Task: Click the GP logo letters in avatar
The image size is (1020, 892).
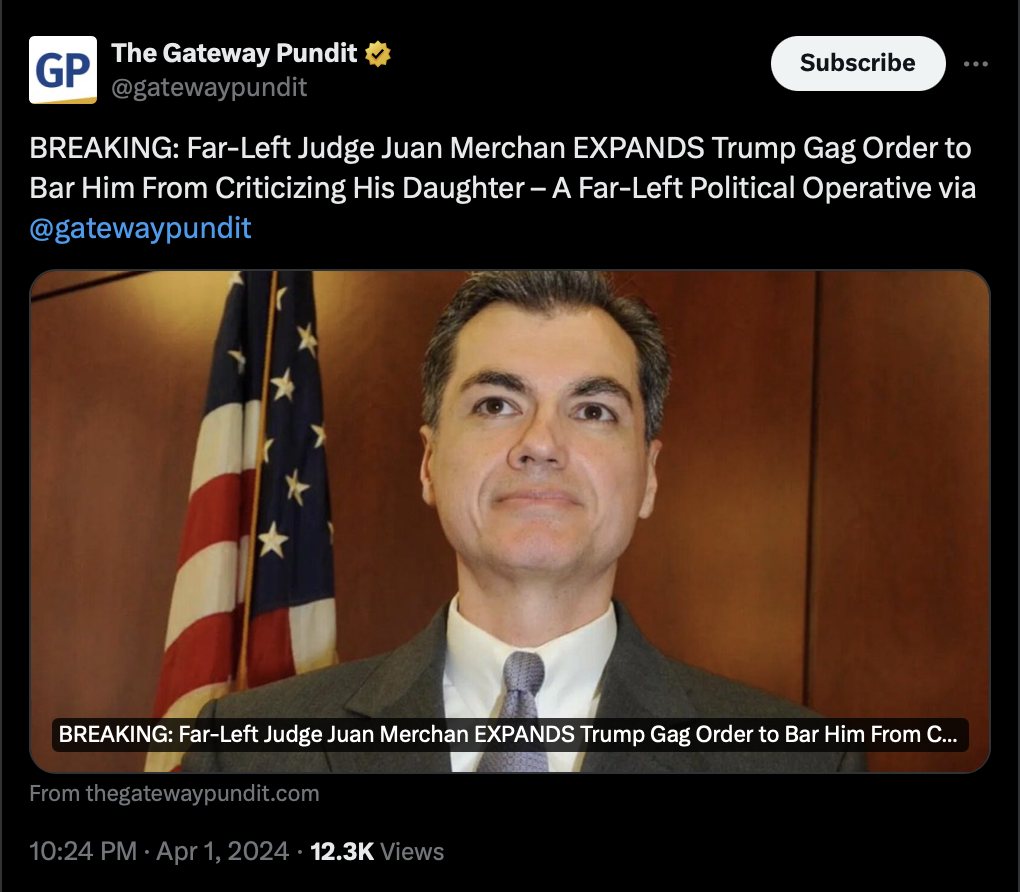Action: click(63, 71)
